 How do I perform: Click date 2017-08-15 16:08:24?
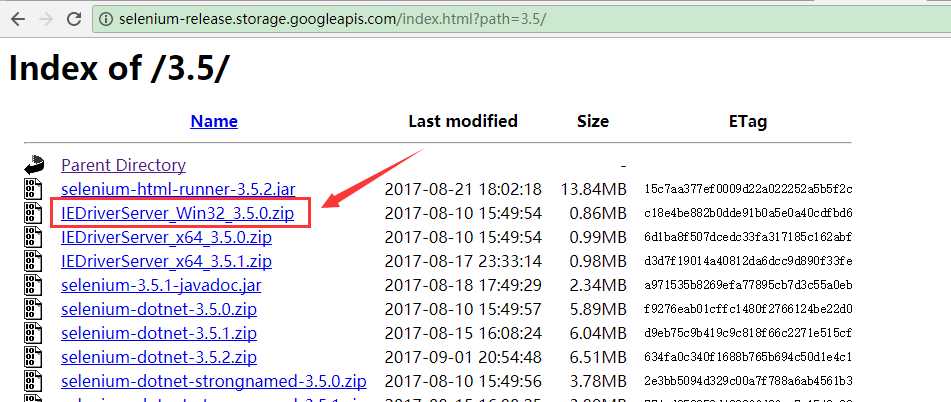(463, 333)
